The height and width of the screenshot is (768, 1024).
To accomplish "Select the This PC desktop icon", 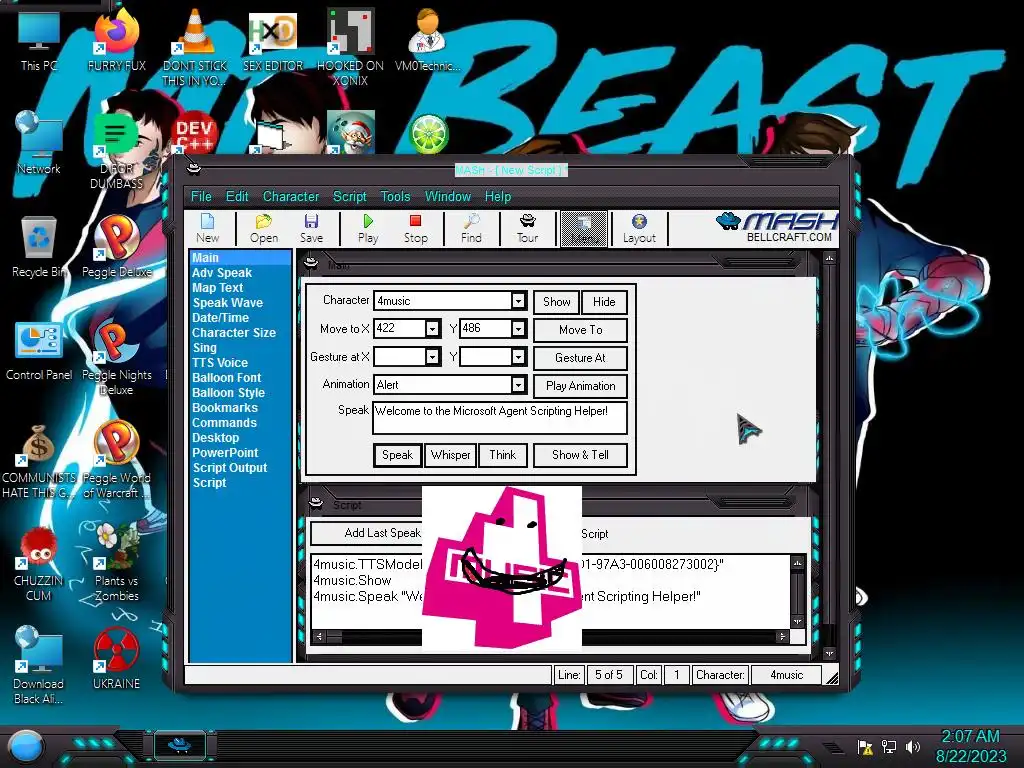I will (39, 40).
